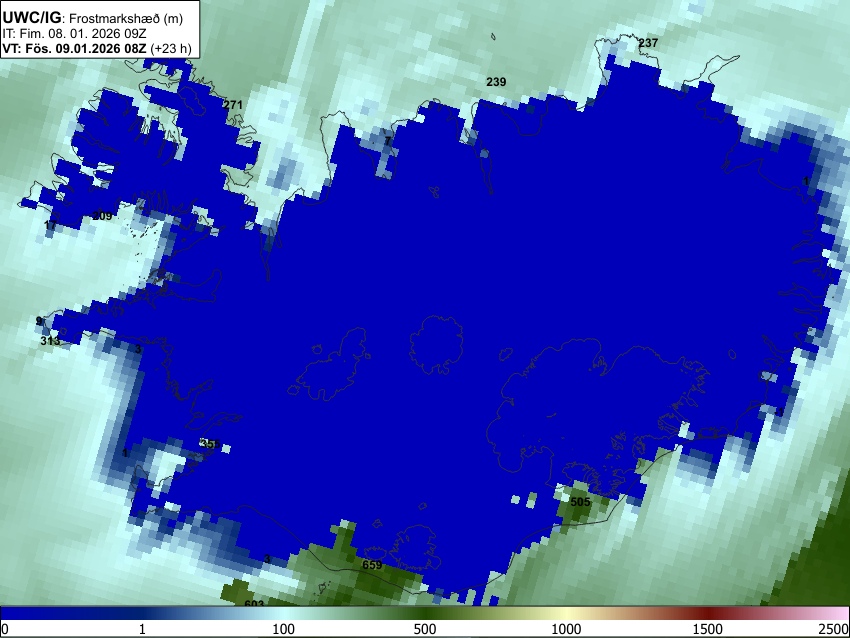Select the 'IT: Fim. 08. 01. 2026 09Z' line
The image size is (850, 638).
coord(75,34)
